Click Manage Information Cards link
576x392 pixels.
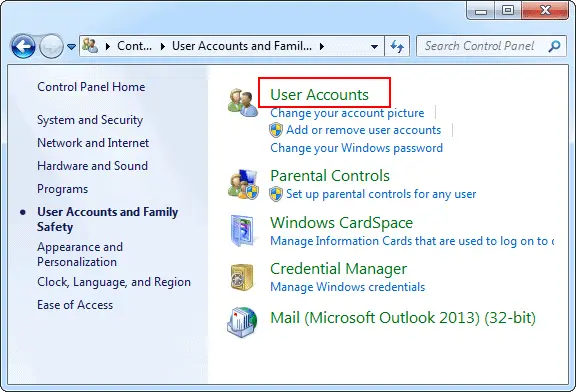[x=412, y=241]
